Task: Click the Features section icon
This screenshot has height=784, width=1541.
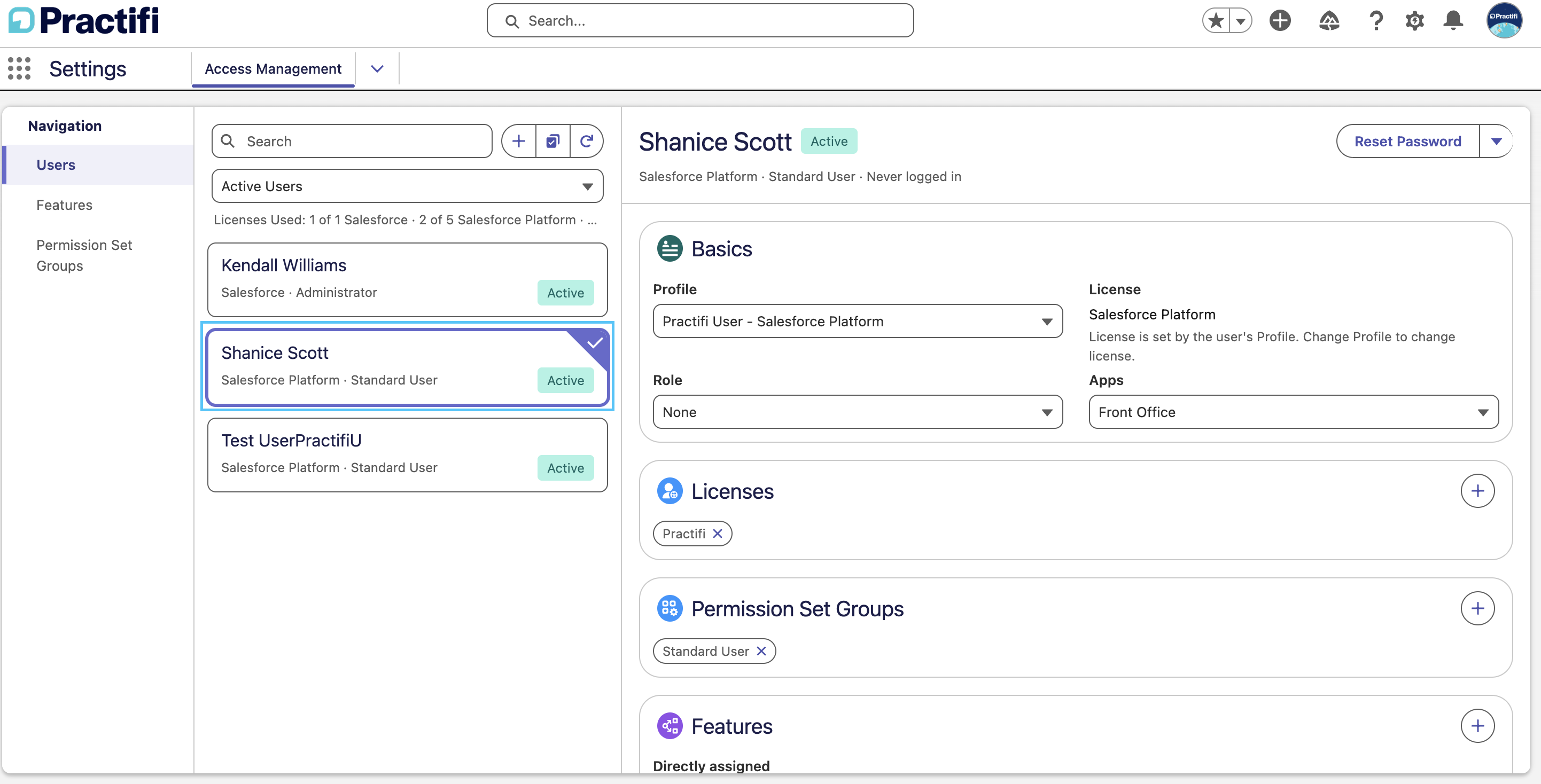Action: [x=670, y=726]
